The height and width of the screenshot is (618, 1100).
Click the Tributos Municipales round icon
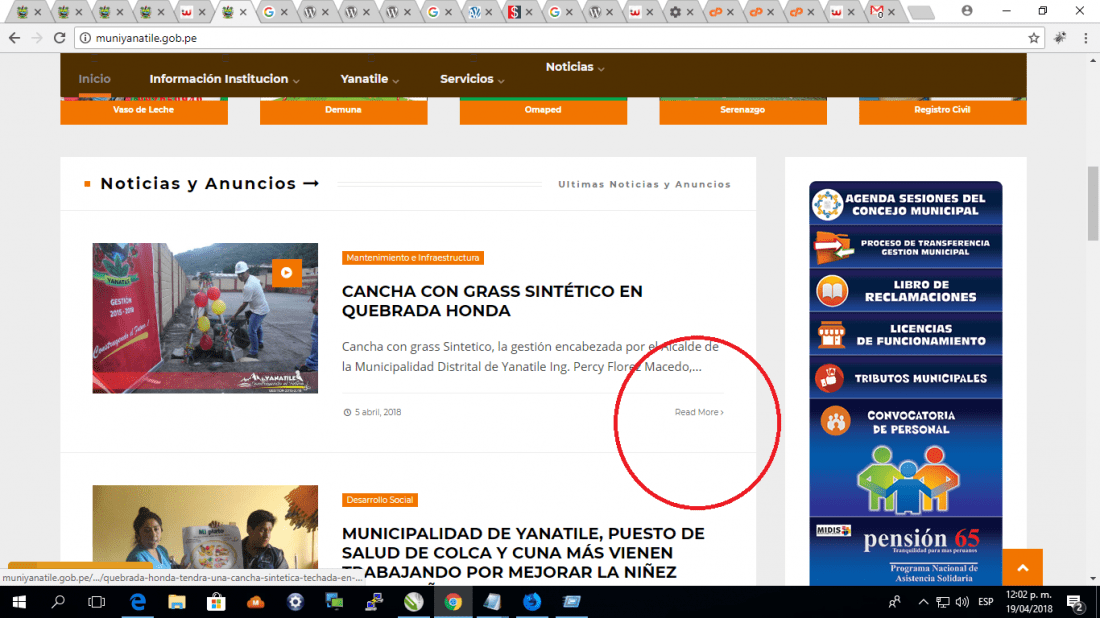(x=829, y=377)
